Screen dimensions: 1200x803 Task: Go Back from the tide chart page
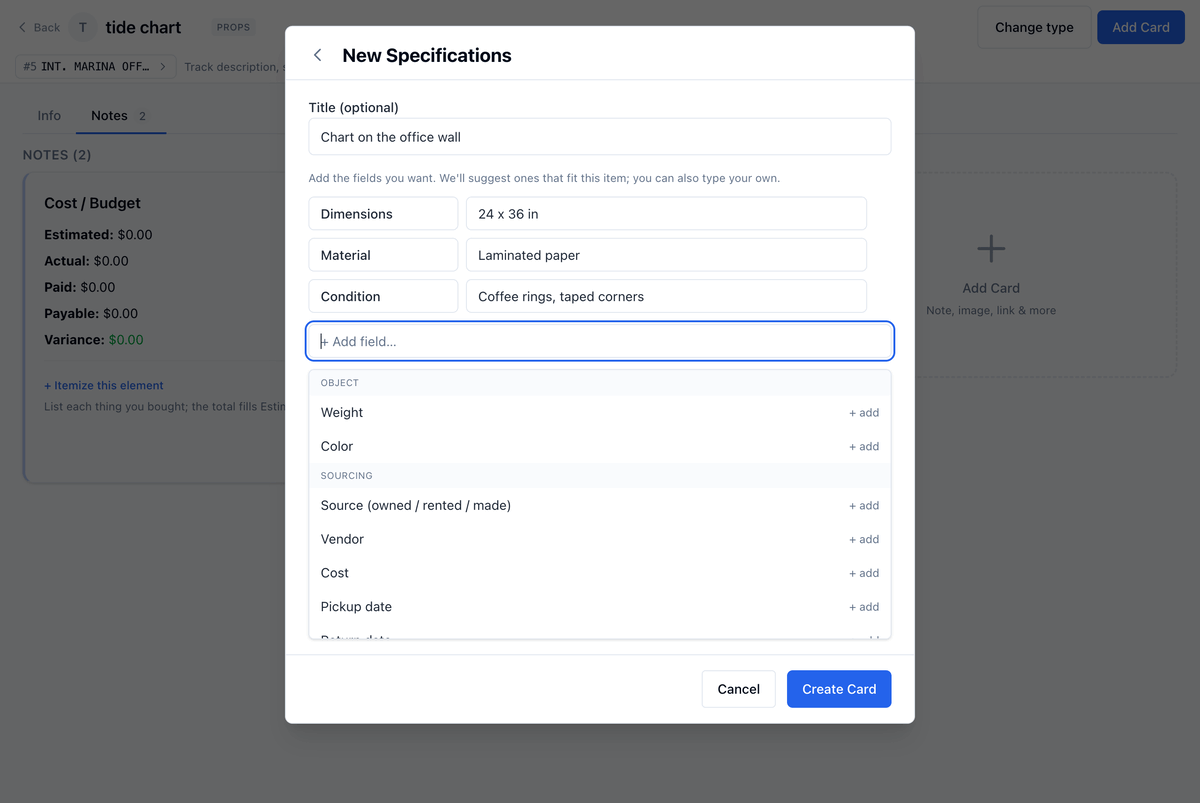(x=39, y=27)
